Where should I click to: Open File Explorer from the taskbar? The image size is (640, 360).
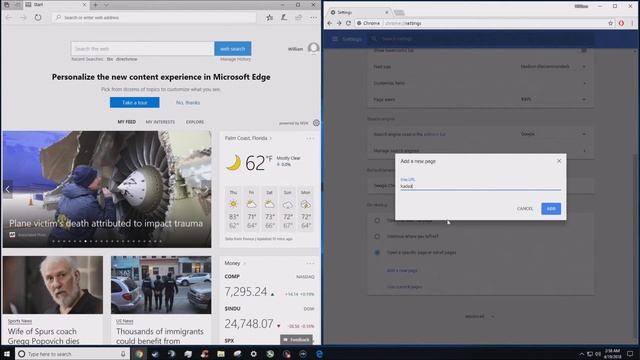point(221,354)
